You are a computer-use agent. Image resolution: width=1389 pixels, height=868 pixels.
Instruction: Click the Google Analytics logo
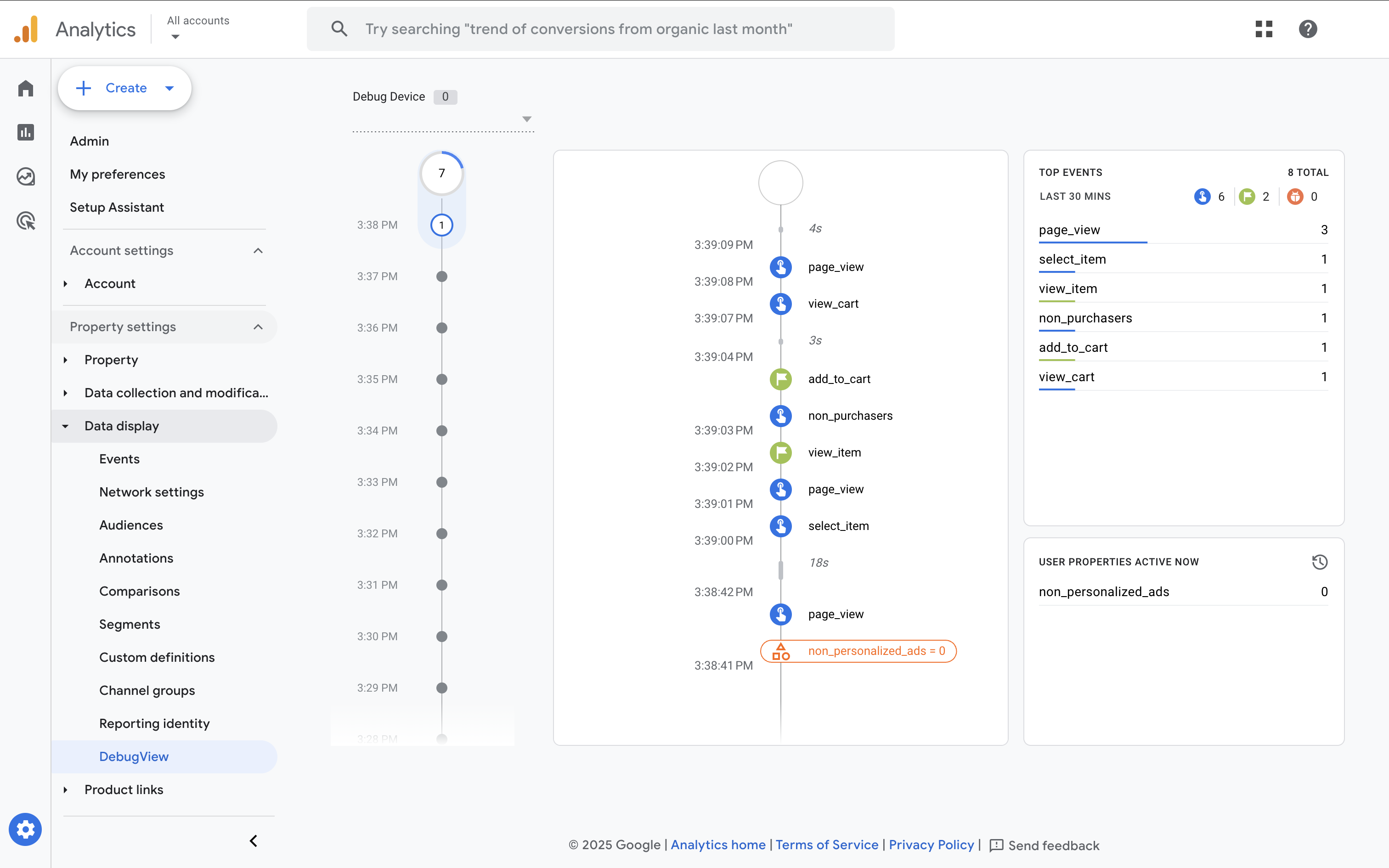[x=25, y=28]
